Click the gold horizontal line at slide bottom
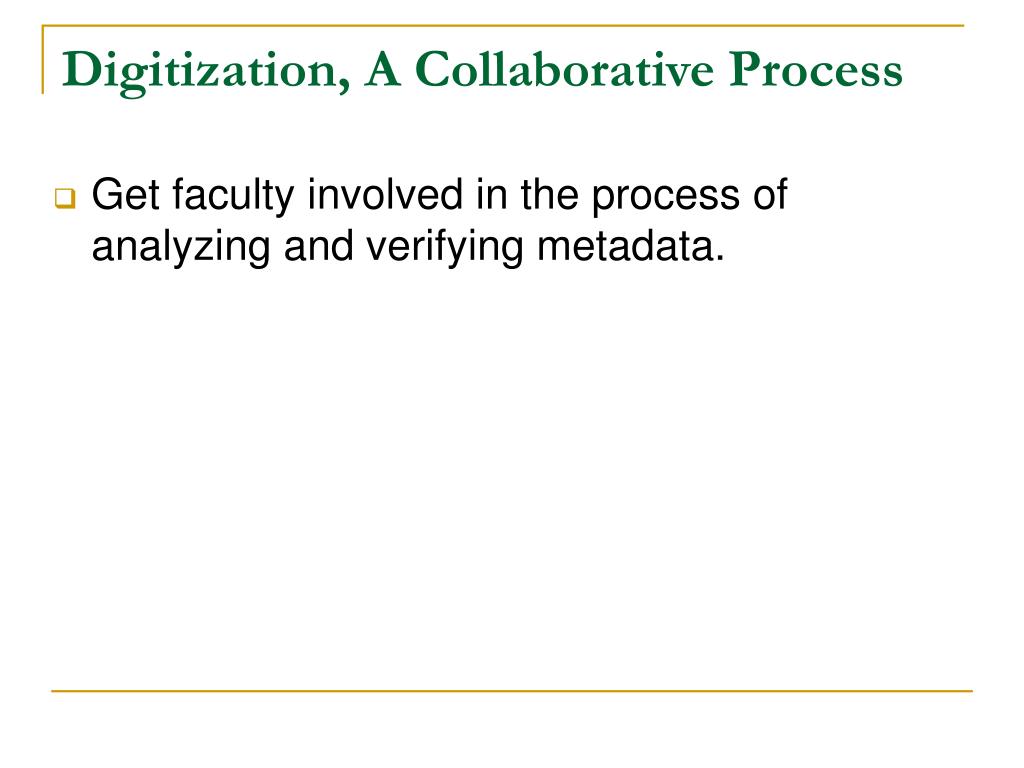Screen dimensions: 1024x768 coord(512,690)
